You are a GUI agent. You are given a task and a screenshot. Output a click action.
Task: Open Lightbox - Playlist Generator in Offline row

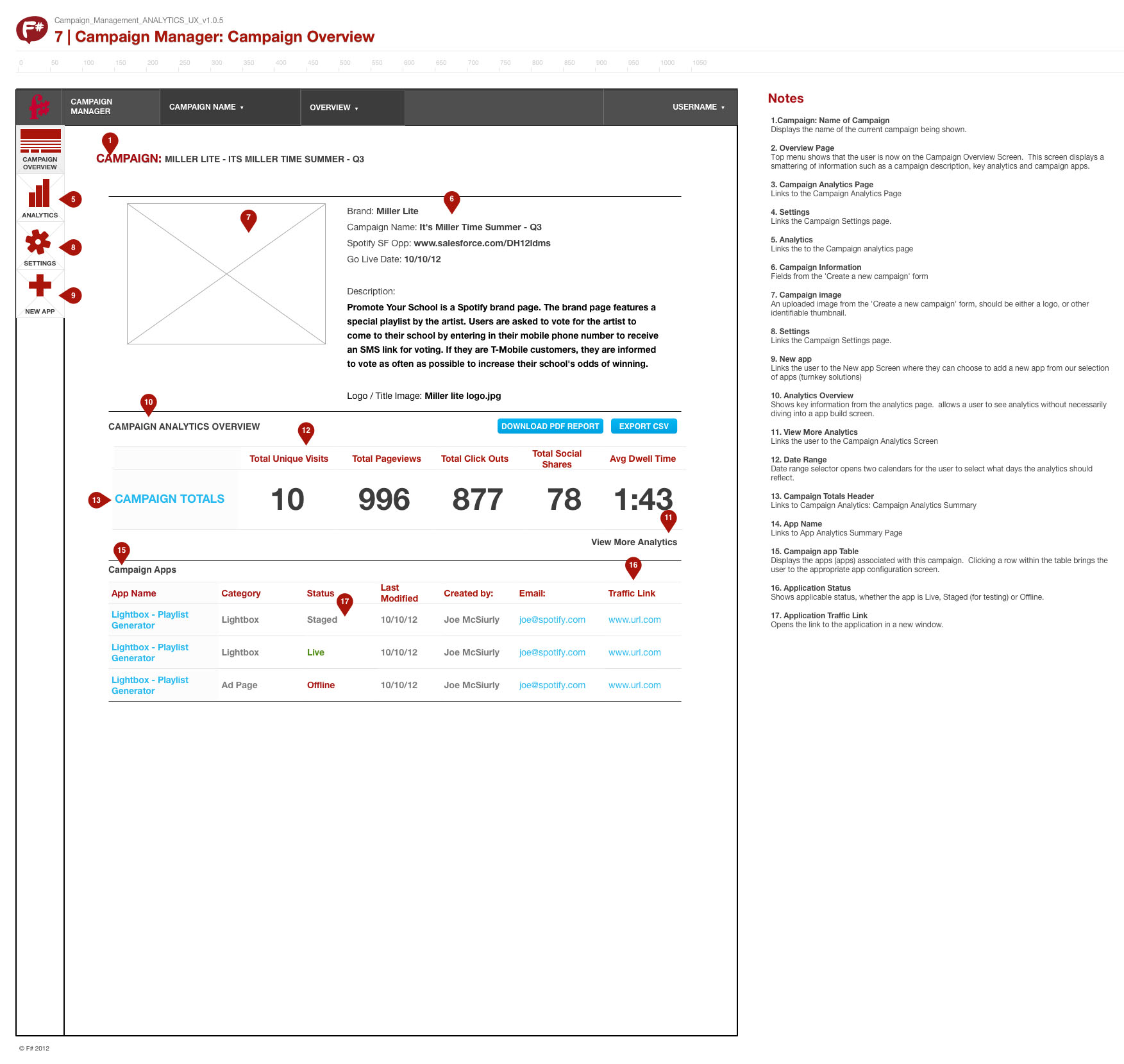[x=150, y=686]
